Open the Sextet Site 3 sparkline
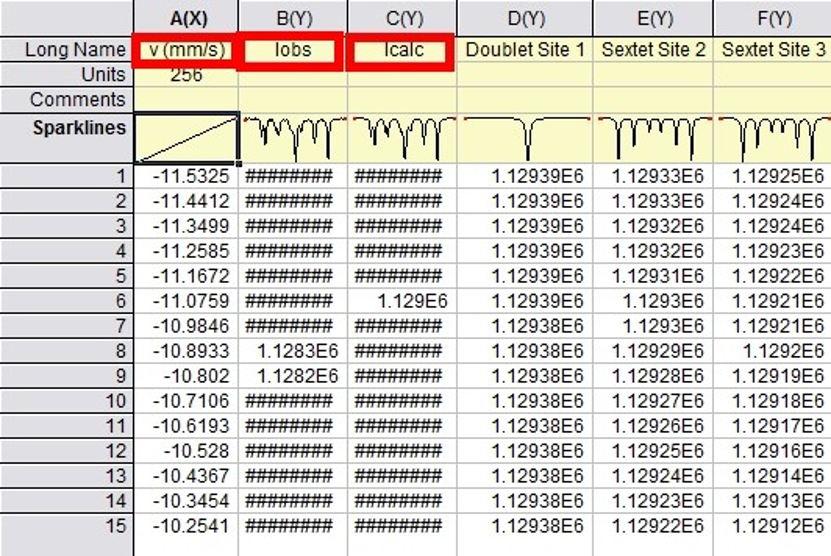Screen dimensions: 831x556 772,138
